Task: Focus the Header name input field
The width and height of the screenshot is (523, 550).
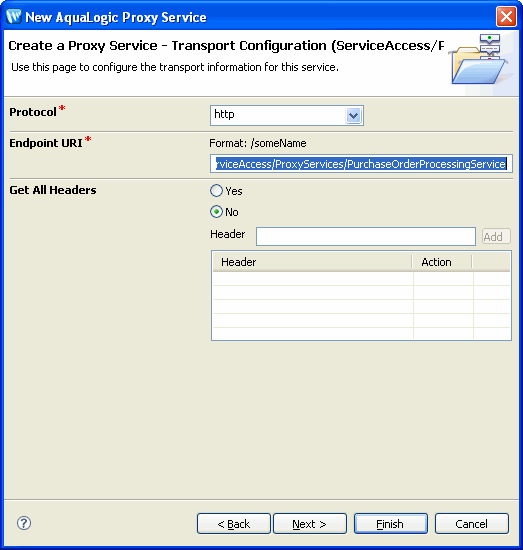Action: tap(366, 236)
